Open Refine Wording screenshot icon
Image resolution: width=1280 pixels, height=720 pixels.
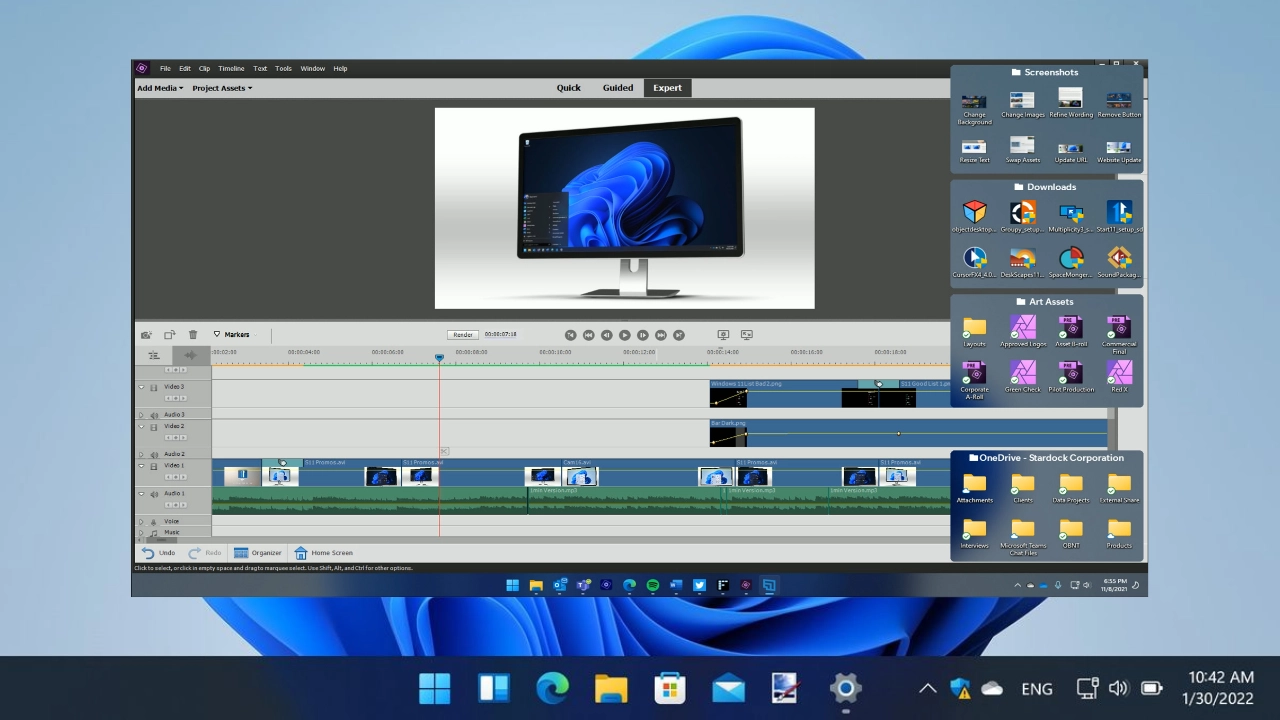[x=1070, y=104]
